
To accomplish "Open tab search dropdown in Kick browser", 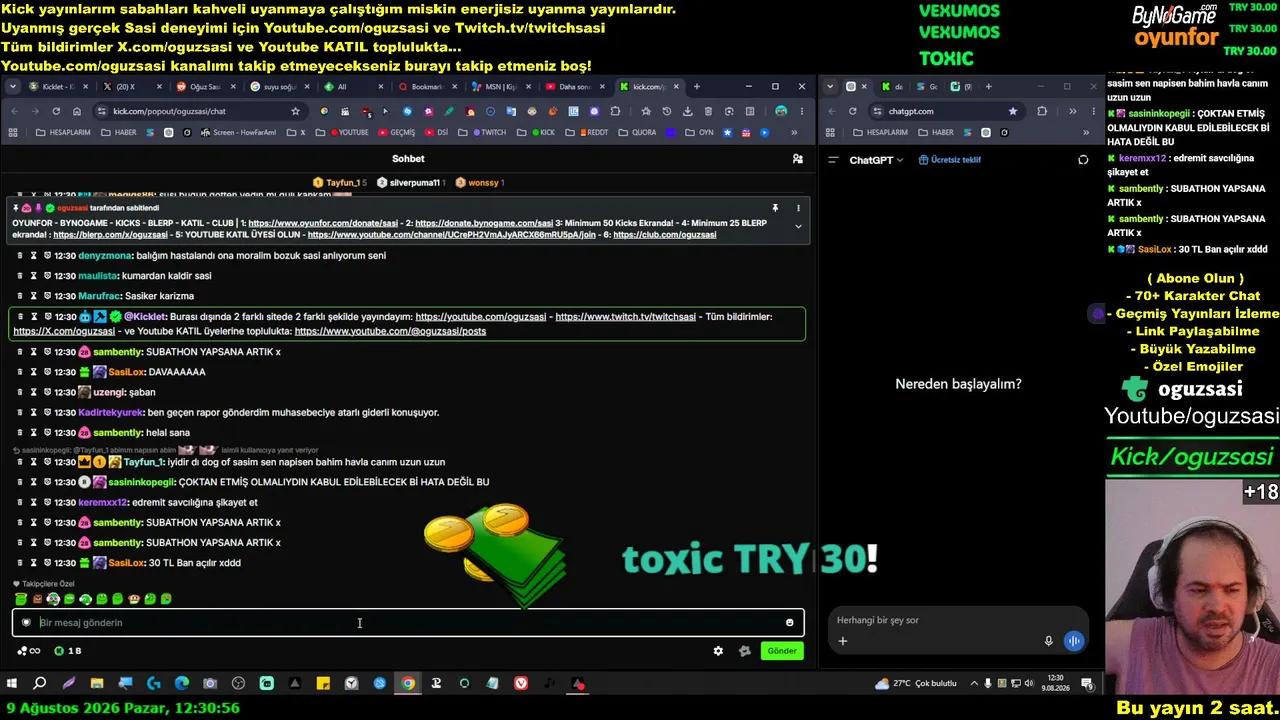I will pyautogui.click(x=13, y=87).
